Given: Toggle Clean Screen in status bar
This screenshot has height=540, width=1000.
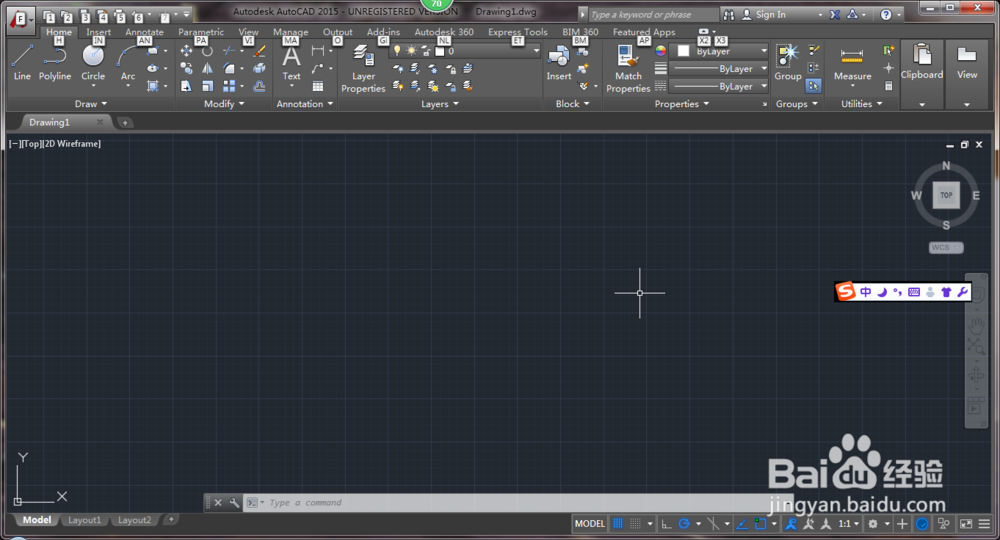Looking at the screenshot, I should click(x=966, y=523).
